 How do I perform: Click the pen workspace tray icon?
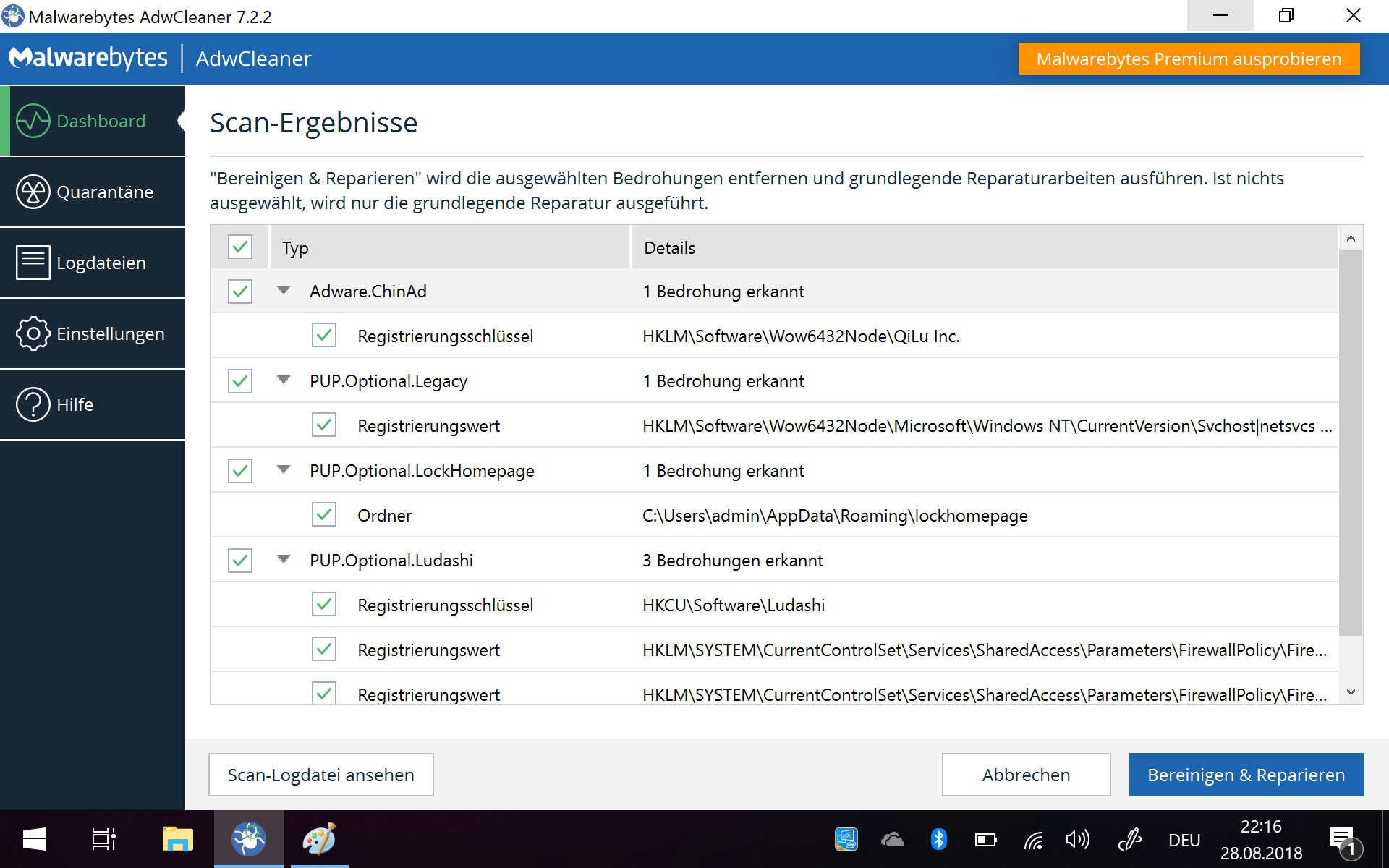(1130, 839)
